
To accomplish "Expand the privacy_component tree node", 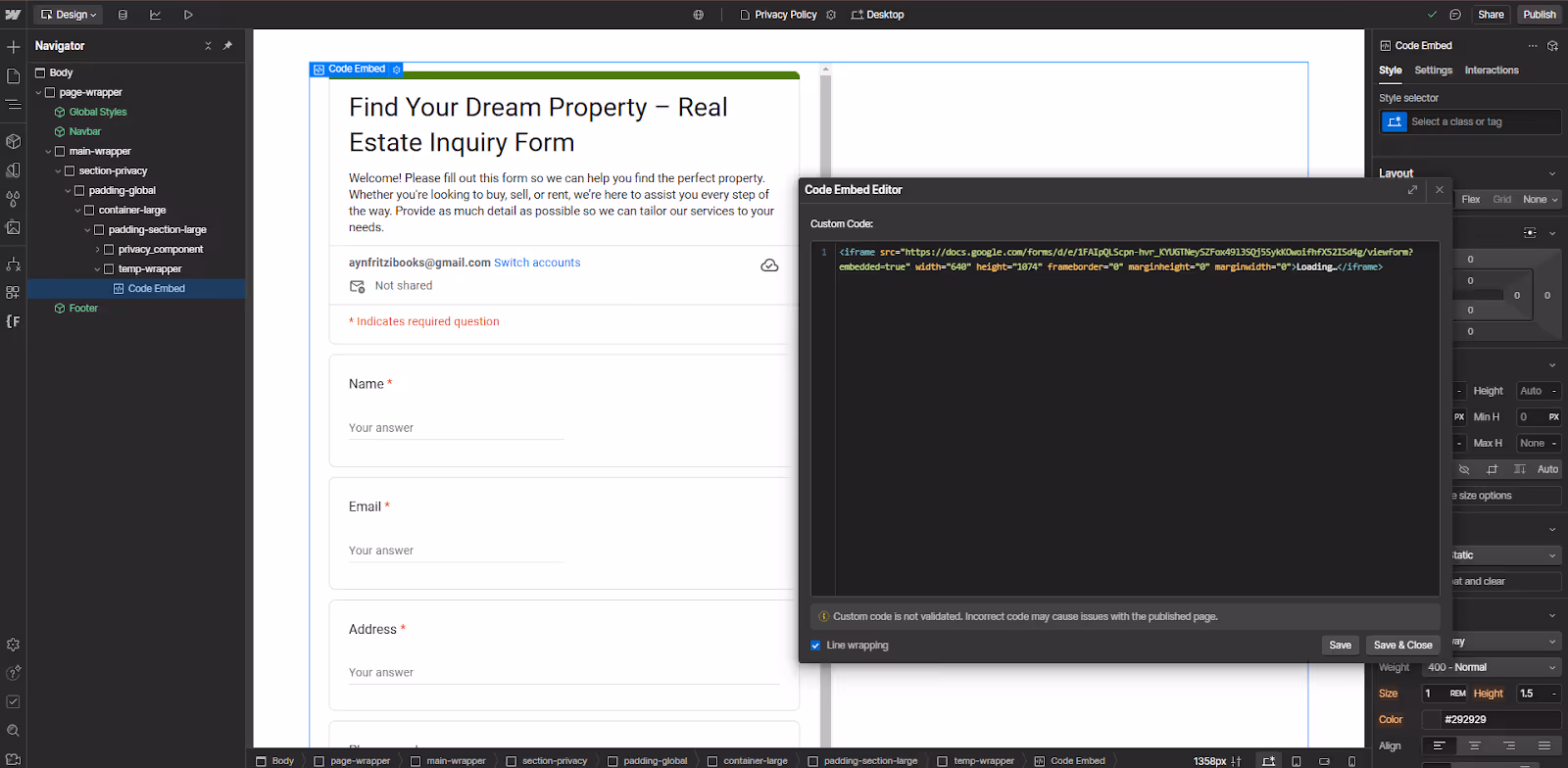I will [x=97, y=250].
